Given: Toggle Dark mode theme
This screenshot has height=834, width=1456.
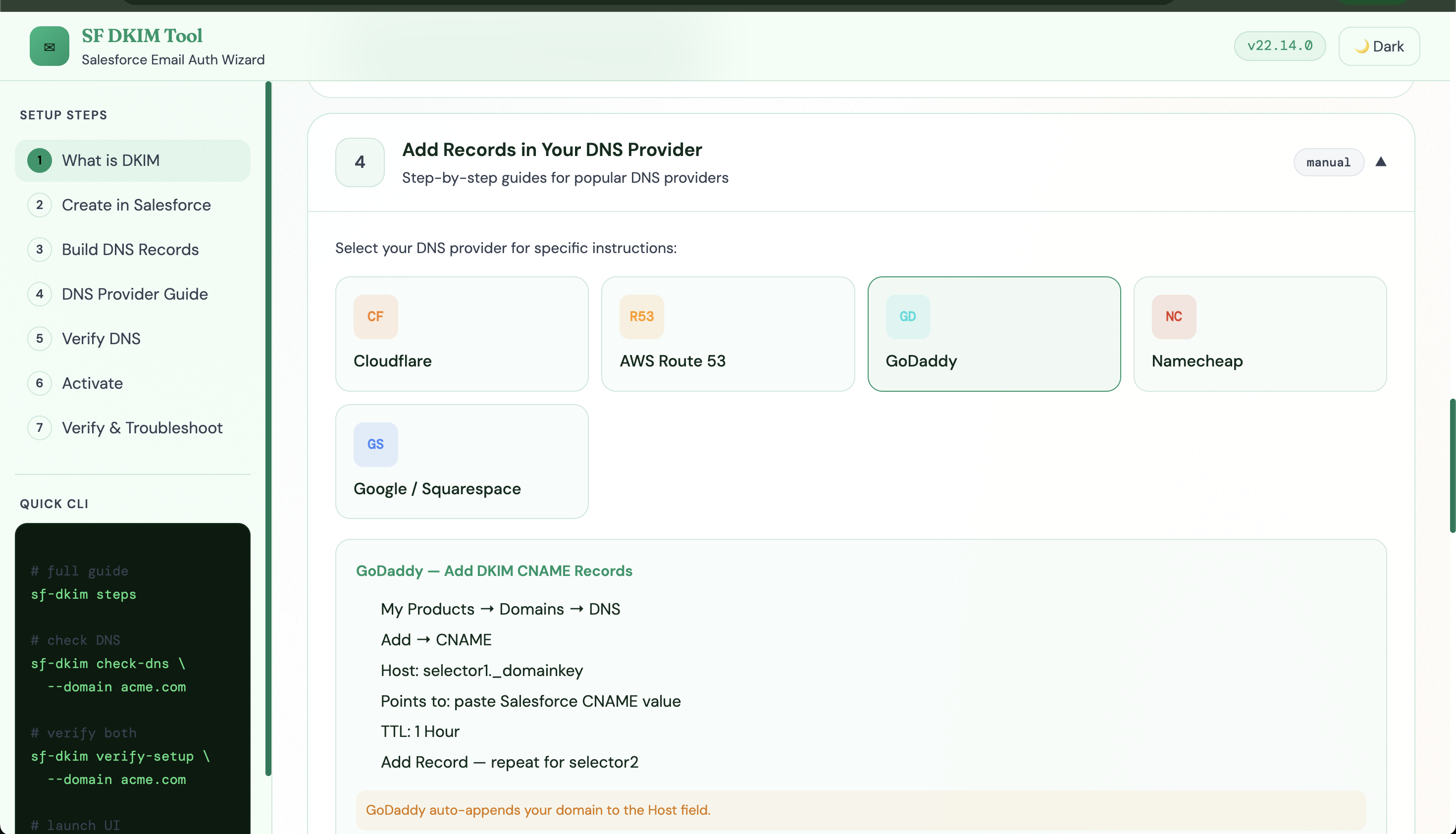Looking at the screenshot, I should click(x=1379, y=47).
